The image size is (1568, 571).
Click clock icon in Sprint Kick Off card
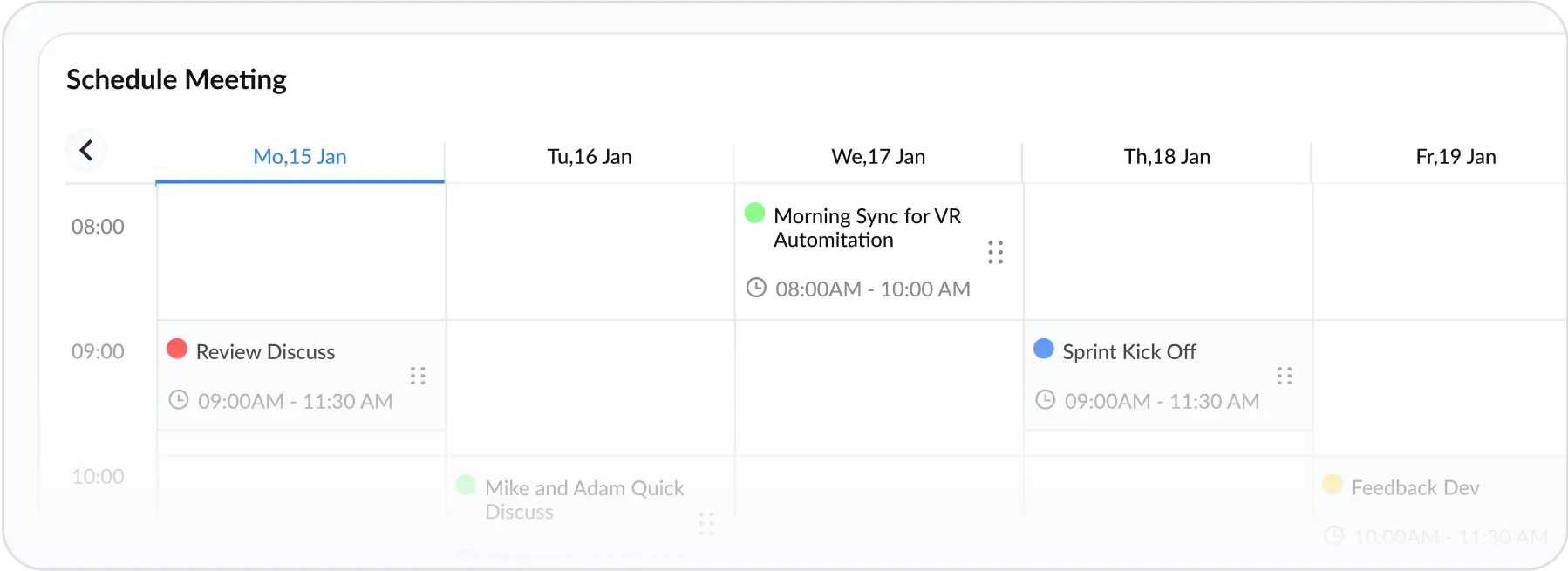1045,400
